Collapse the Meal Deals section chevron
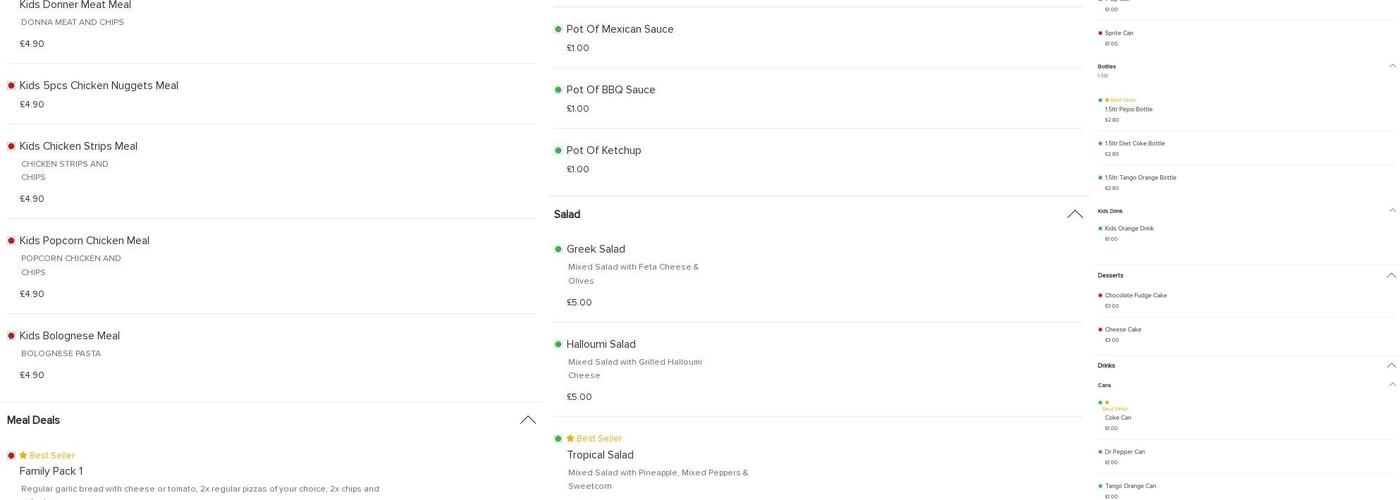Screen dimensions: 1400x500 coord(527,420)
